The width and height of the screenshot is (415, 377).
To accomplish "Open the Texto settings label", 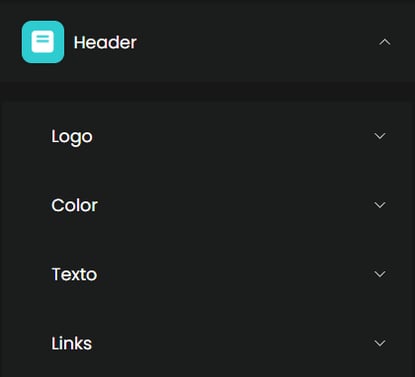I will click(74, 274).
